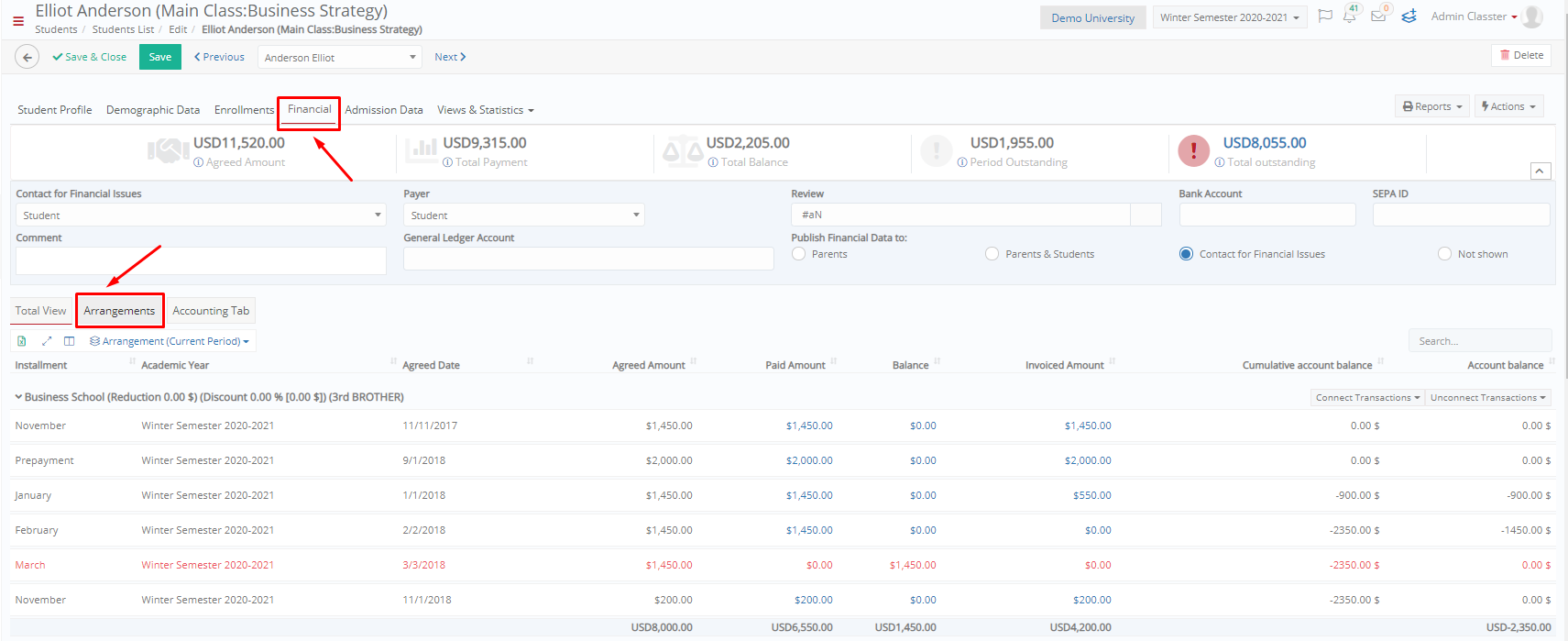Switch to the Enrollments tab

pos(244,110)
